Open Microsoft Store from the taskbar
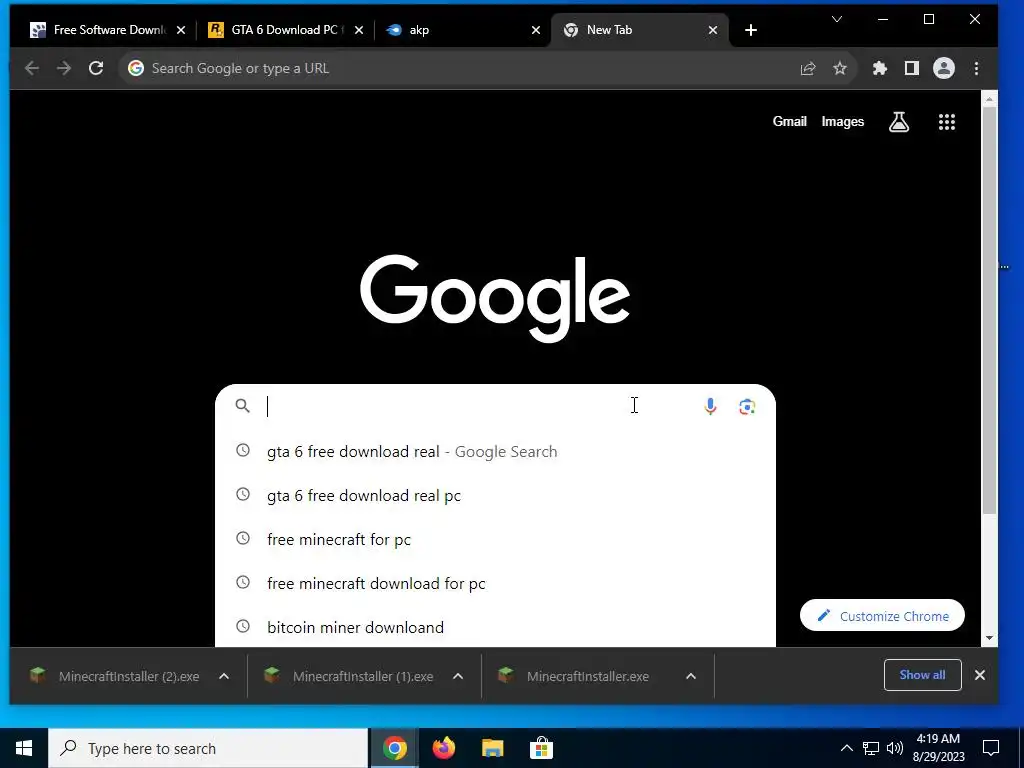The height and width of the screenshot is (768, 1024). pos(541,748)
